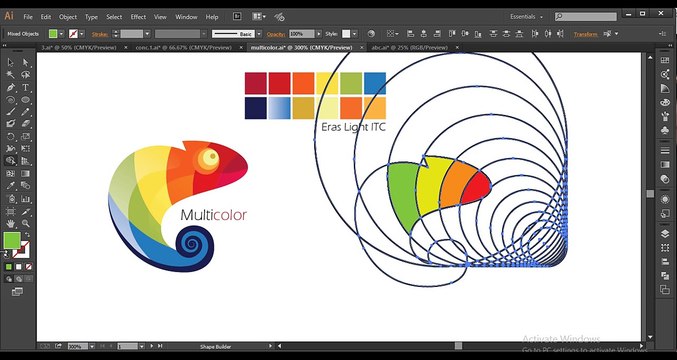The width and height of the screenshot is (677, 360).
Task: Select the Ellipse shape tool
Action: [25, 100]
